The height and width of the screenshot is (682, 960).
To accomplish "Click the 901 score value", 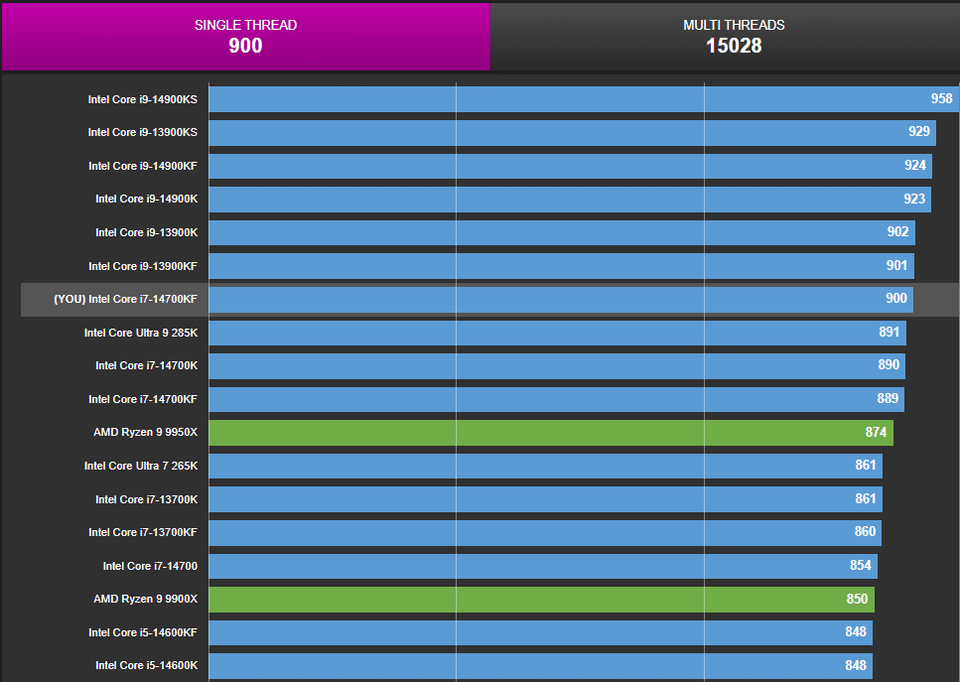I will click(x=897, y=266).
